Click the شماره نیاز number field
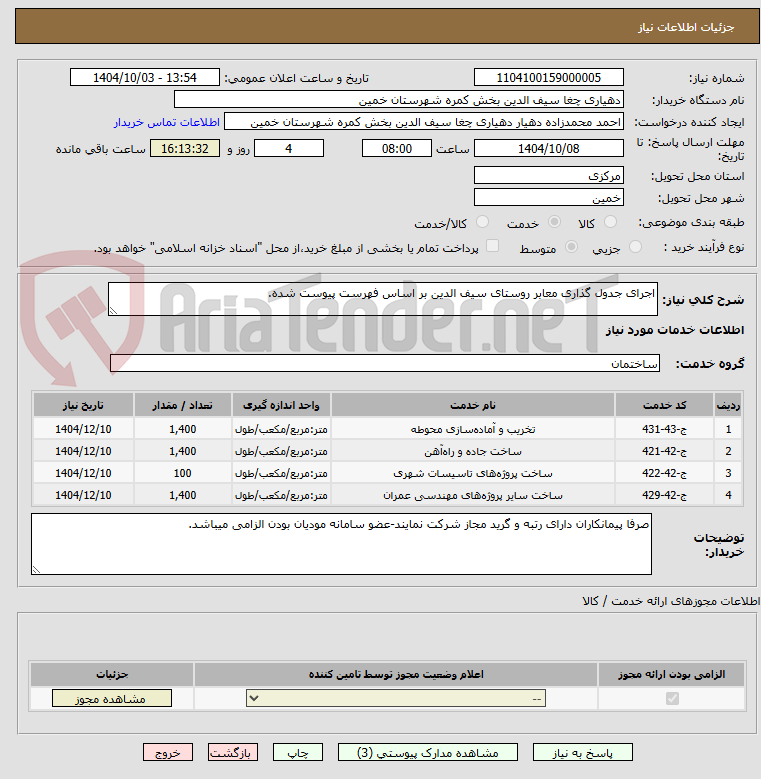 click(x=549, y=78)
